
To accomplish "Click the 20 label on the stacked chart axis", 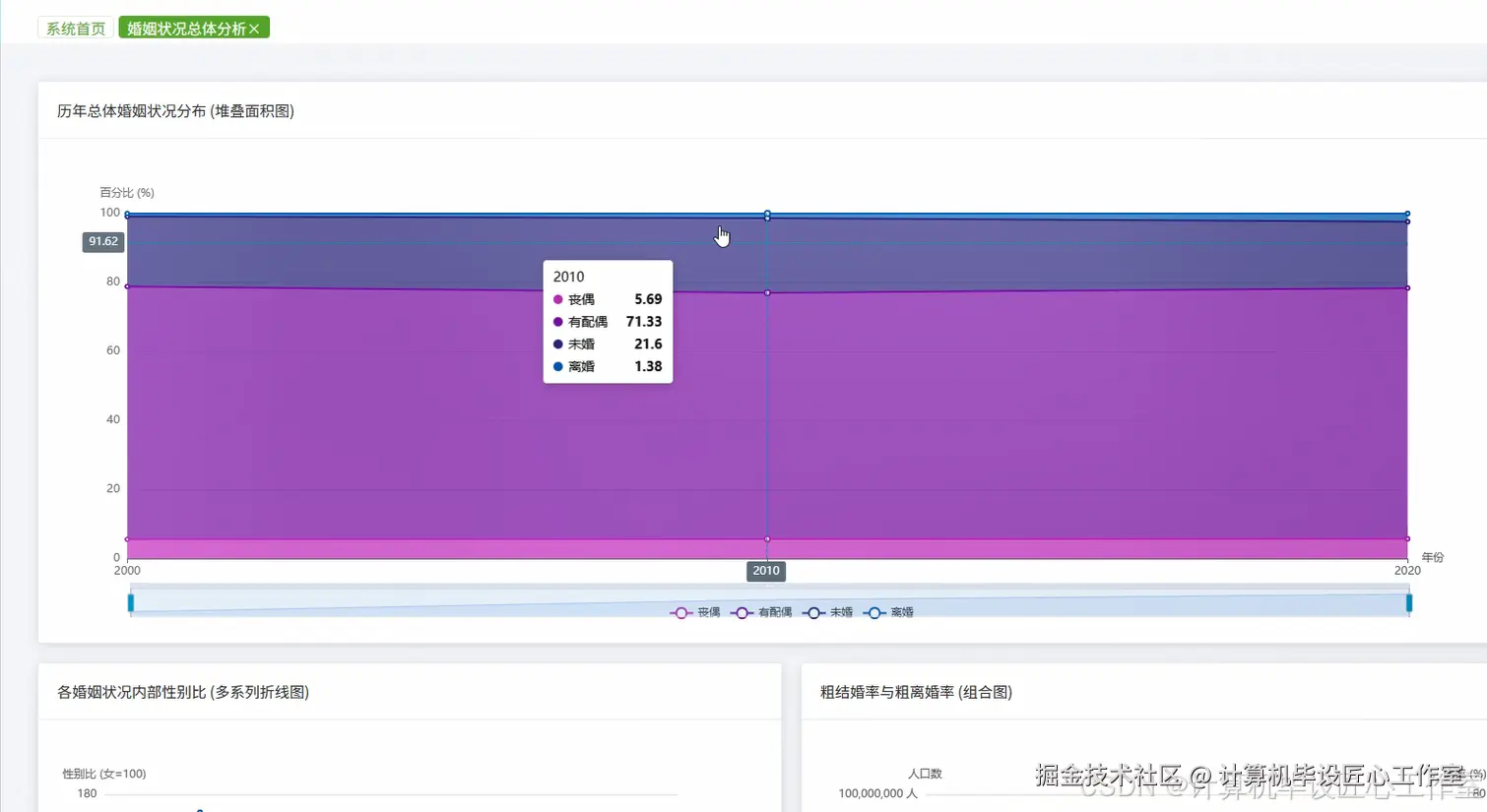I will [113, 488].
